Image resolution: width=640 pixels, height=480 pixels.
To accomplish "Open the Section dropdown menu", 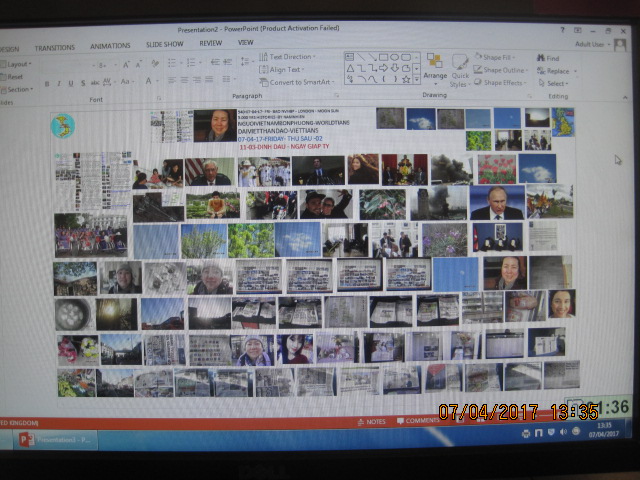I will tap(17, 89).
